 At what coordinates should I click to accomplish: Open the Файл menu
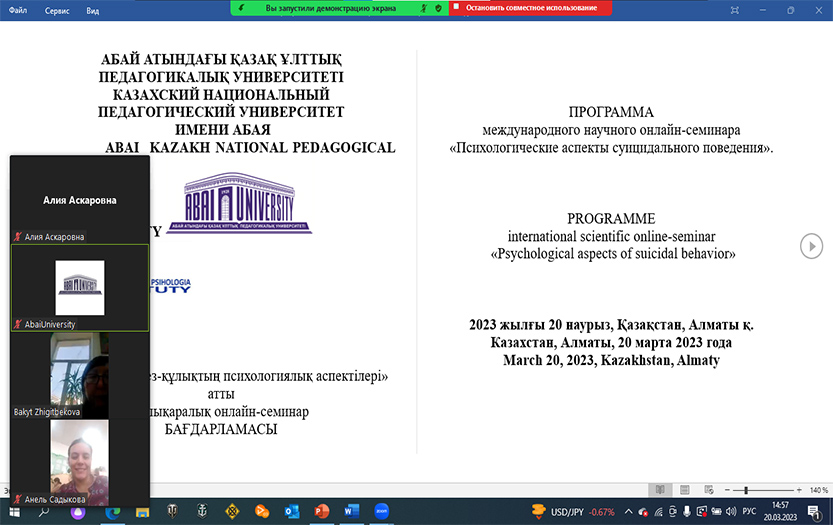[19, 11]
